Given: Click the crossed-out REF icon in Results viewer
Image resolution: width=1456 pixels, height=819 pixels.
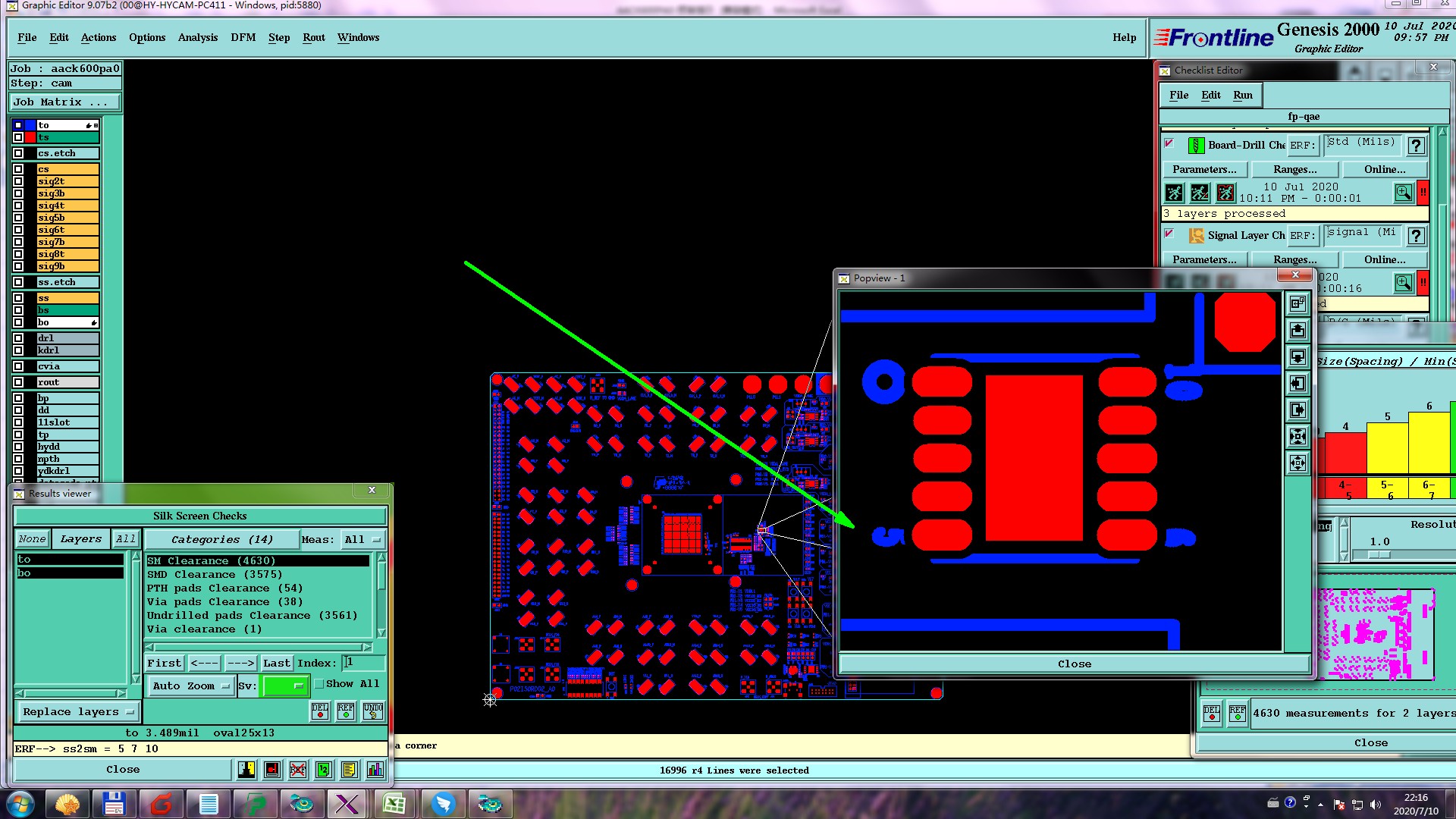Looking at the screenshot, I should [x=297, y=770].
